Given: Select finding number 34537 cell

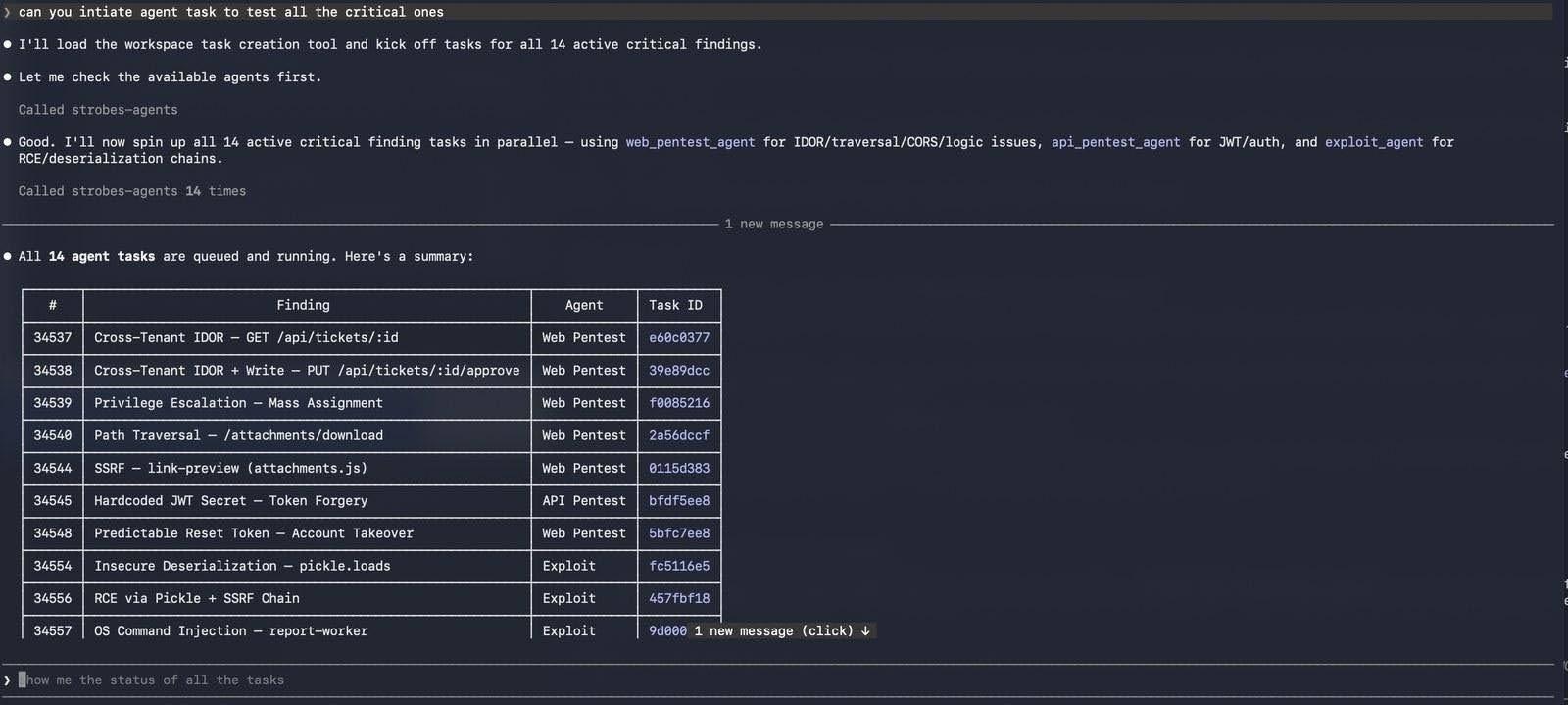Looking at the screenshot, I should point(53,337).
